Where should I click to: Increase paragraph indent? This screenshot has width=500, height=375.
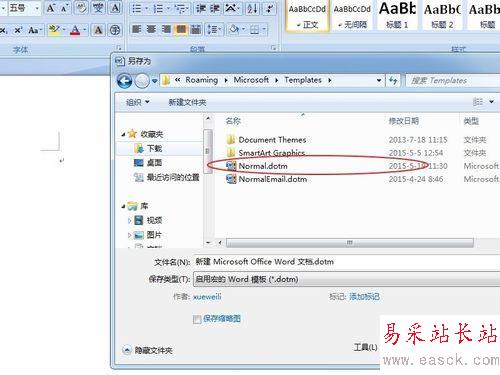pos(215,9)
